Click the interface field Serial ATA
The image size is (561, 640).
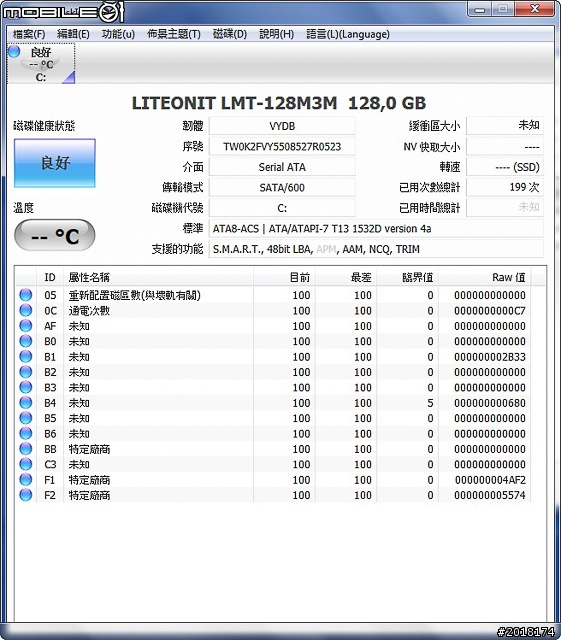tap(282, 167)
